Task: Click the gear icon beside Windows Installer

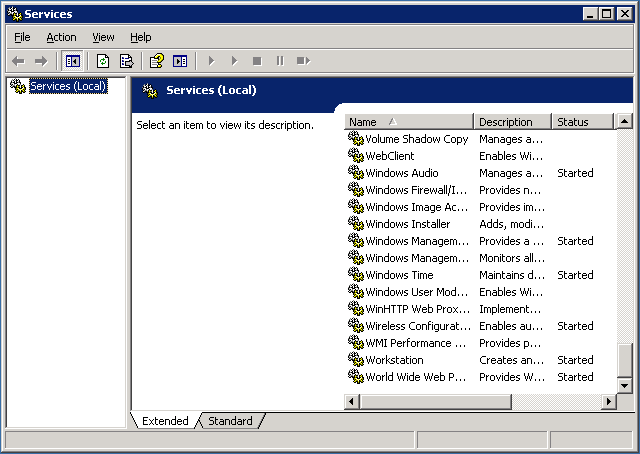Action: pos(356,224)
